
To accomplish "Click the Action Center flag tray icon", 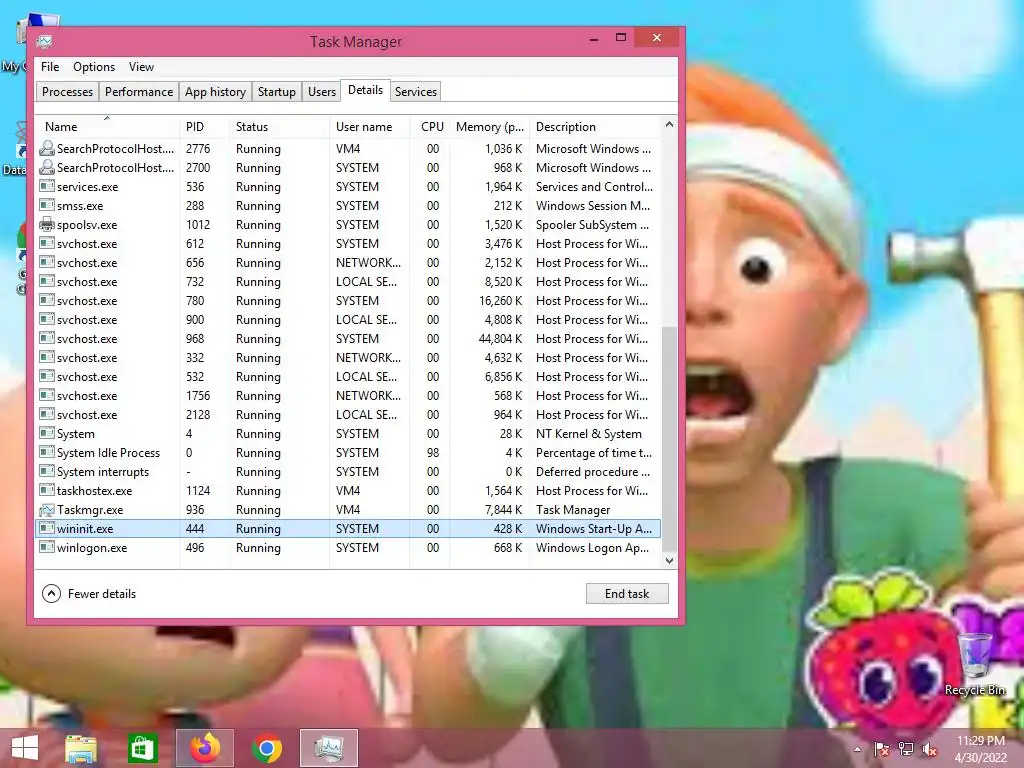I will click(881, 749).
